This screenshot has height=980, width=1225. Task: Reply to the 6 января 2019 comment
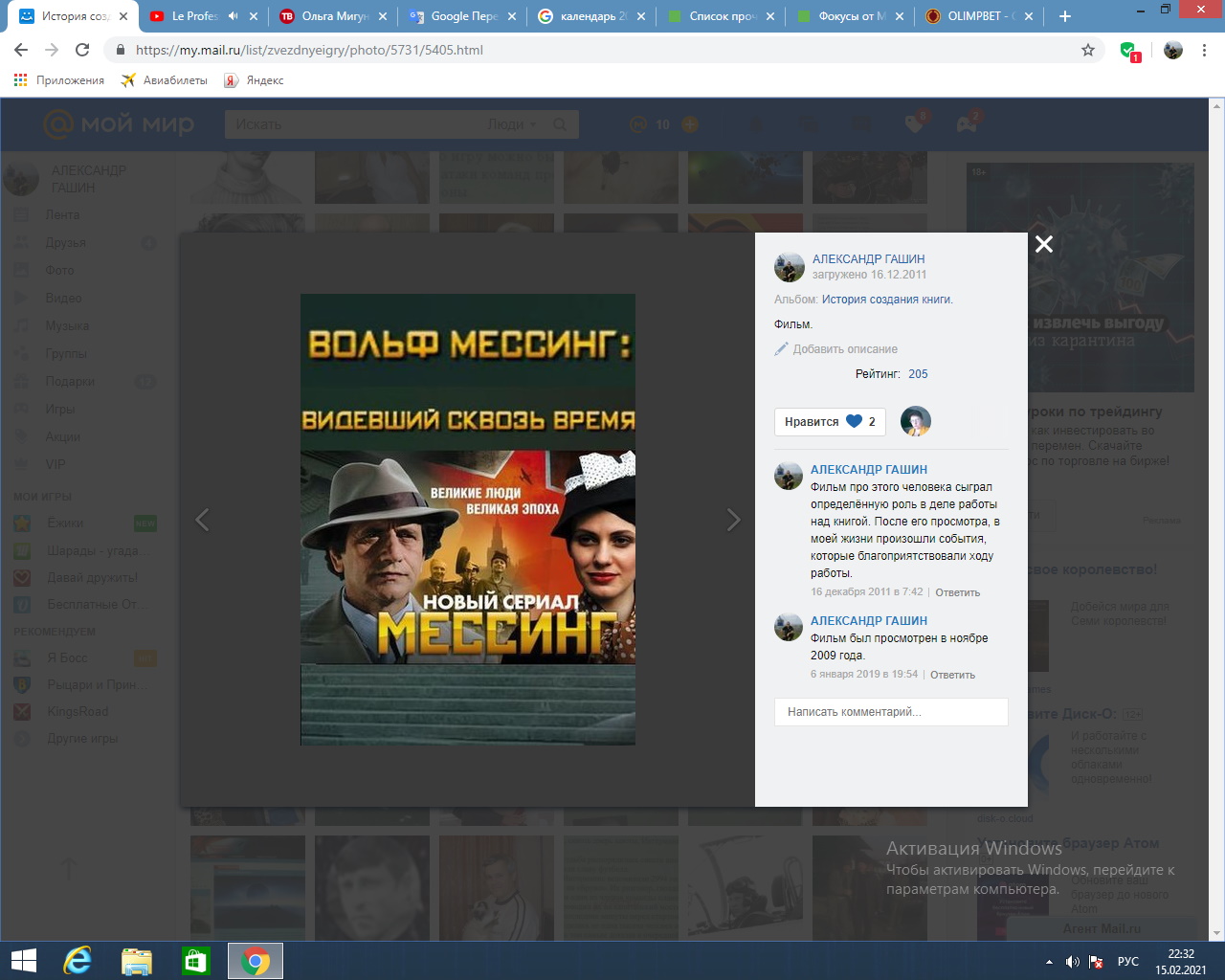952,675
